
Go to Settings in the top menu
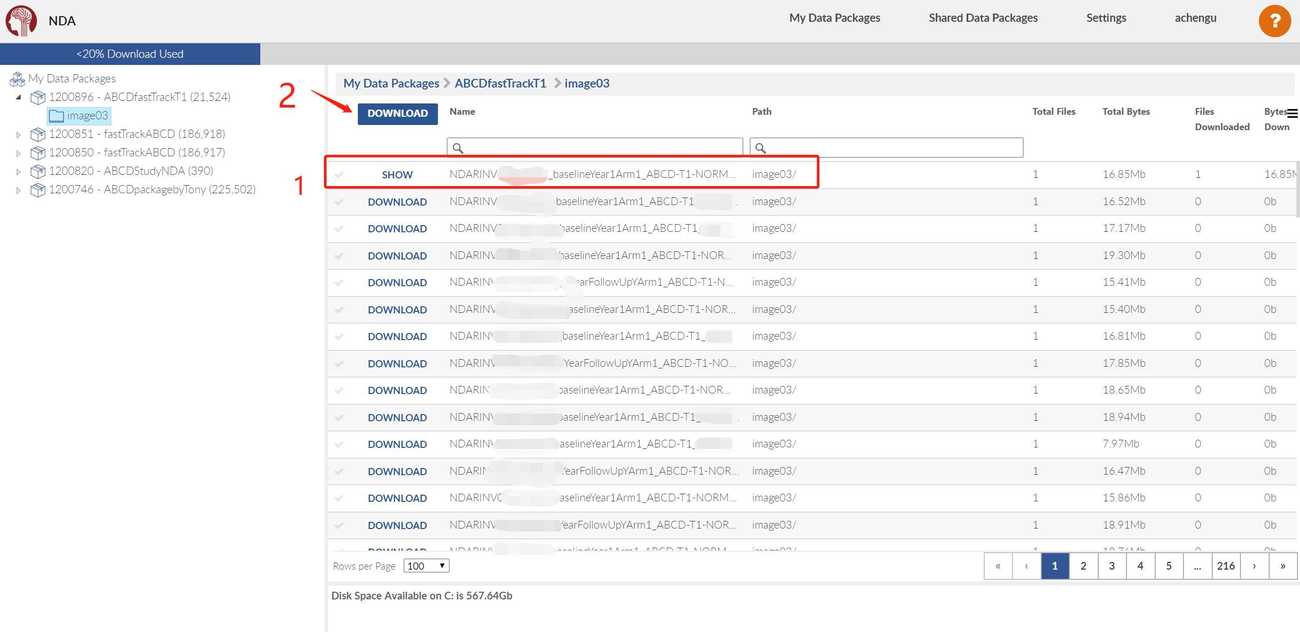pyautogui.click(x=1106, y=18)
